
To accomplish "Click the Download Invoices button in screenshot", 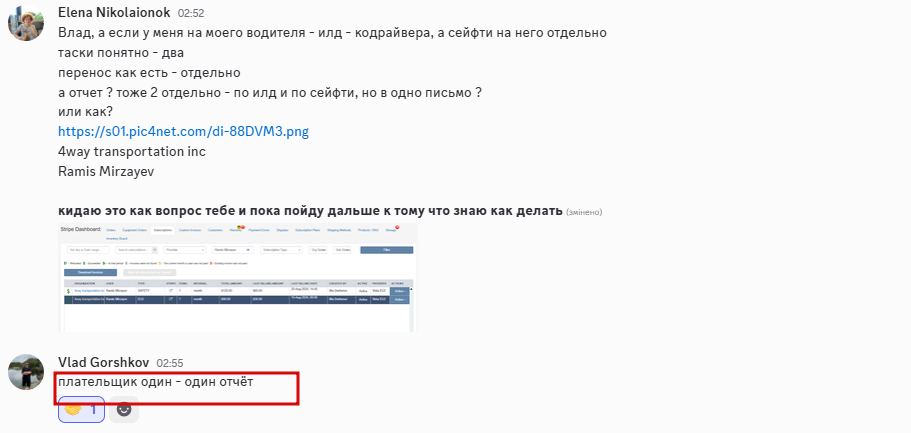I will [x=91, y=272].
